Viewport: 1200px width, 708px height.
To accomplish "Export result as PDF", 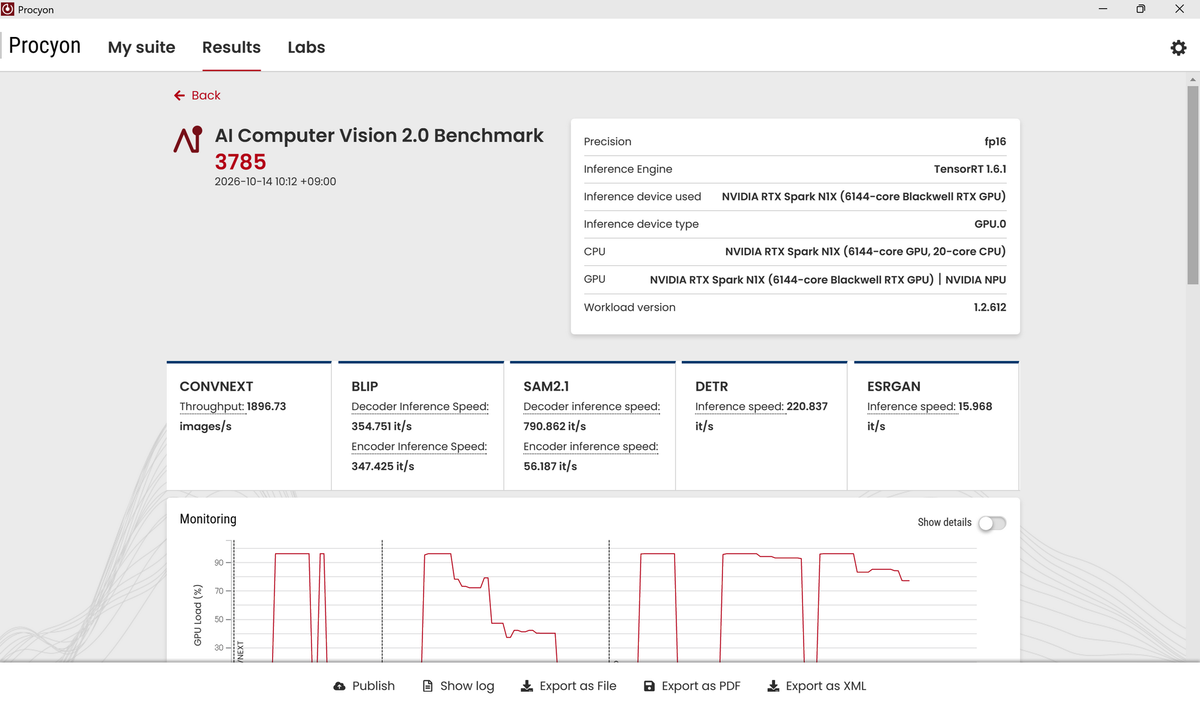I will click(x=692, y=686).
